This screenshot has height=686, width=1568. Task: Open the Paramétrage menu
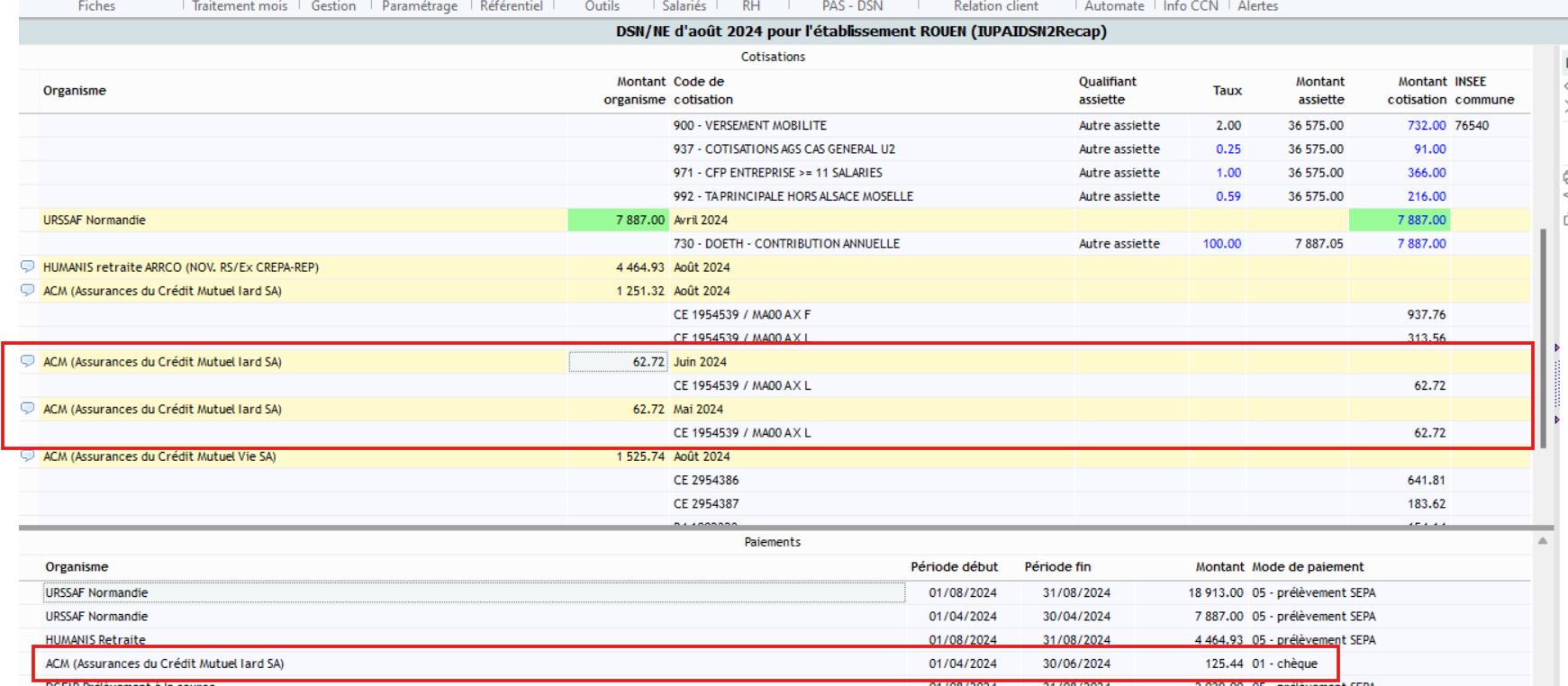click(419, 6)
